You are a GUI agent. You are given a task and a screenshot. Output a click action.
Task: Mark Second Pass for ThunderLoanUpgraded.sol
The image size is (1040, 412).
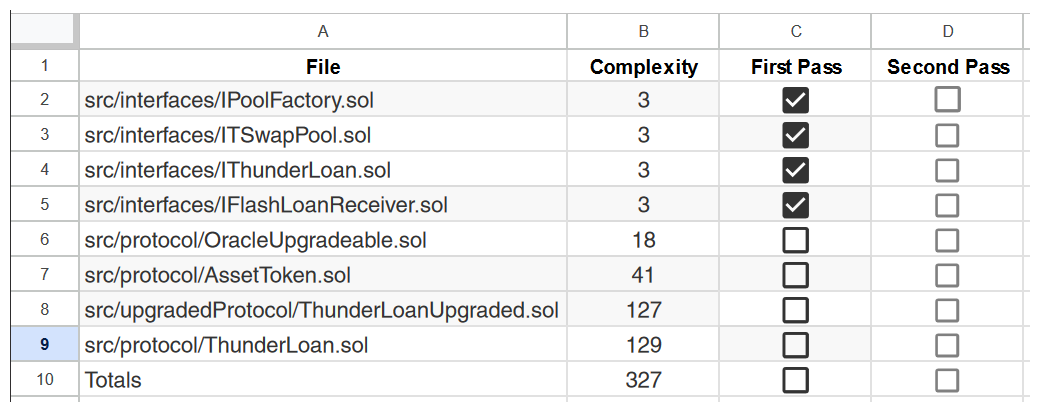[947, 310]
